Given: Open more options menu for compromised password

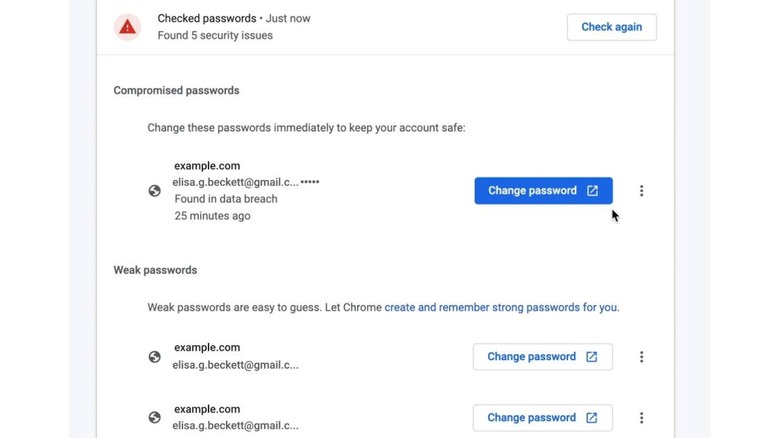Looking at the screenshot, I should tap(641, 191).
